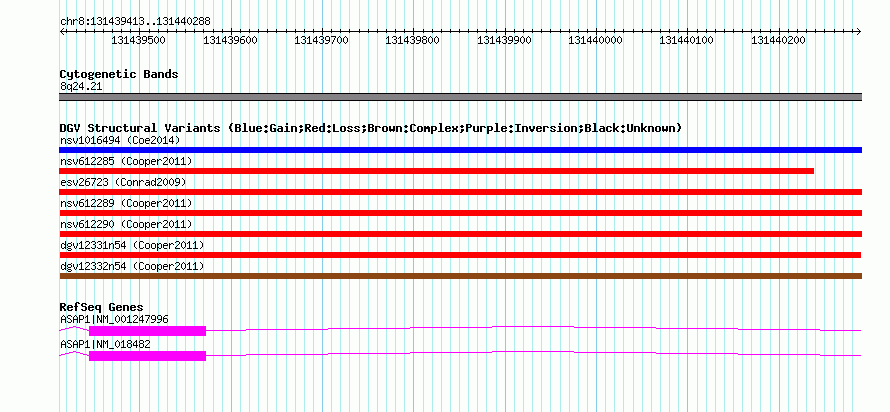The width and height of the screenshot is (890, 412).
Task: Click the brown dgv12332n54 complex variant bar
Action: pyautogui.click(x=460, y=276)
